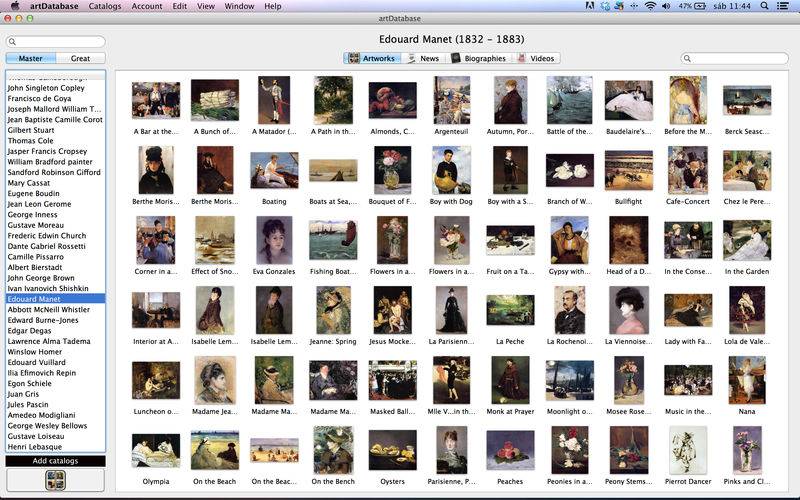Screen dimensions: 800x500
Task: Click the artist search field on the left
Action: [55, 41]
